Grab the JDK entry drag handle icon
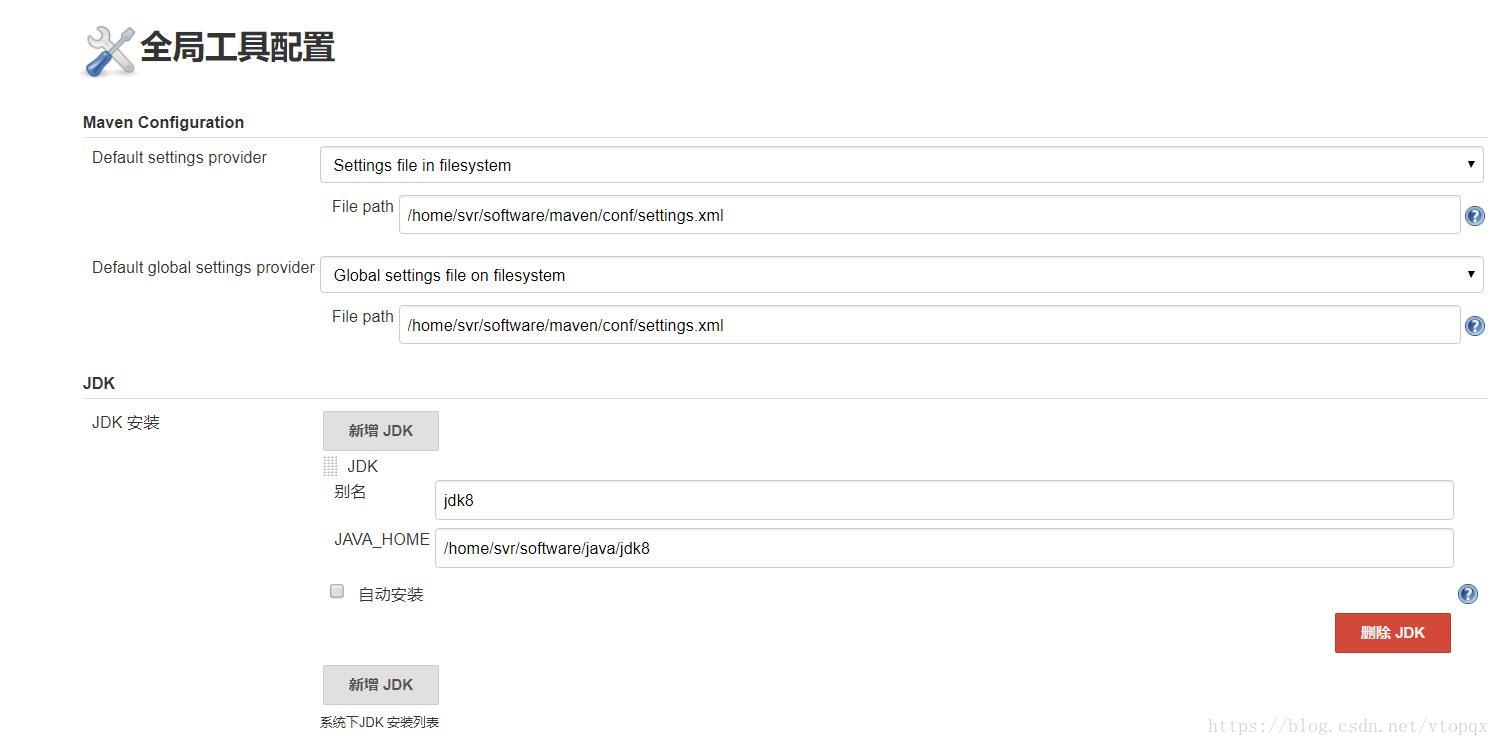The image size is (1499, 746). point(330,466)
